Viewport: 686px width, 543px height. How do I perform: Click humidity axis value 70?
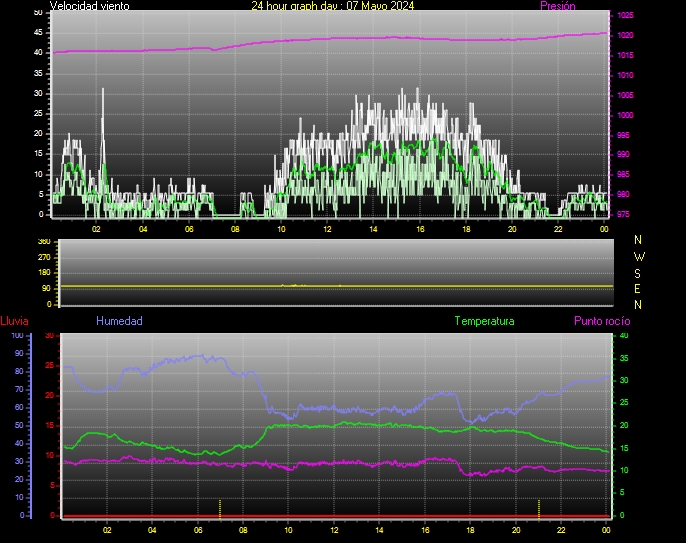point(19,389)
